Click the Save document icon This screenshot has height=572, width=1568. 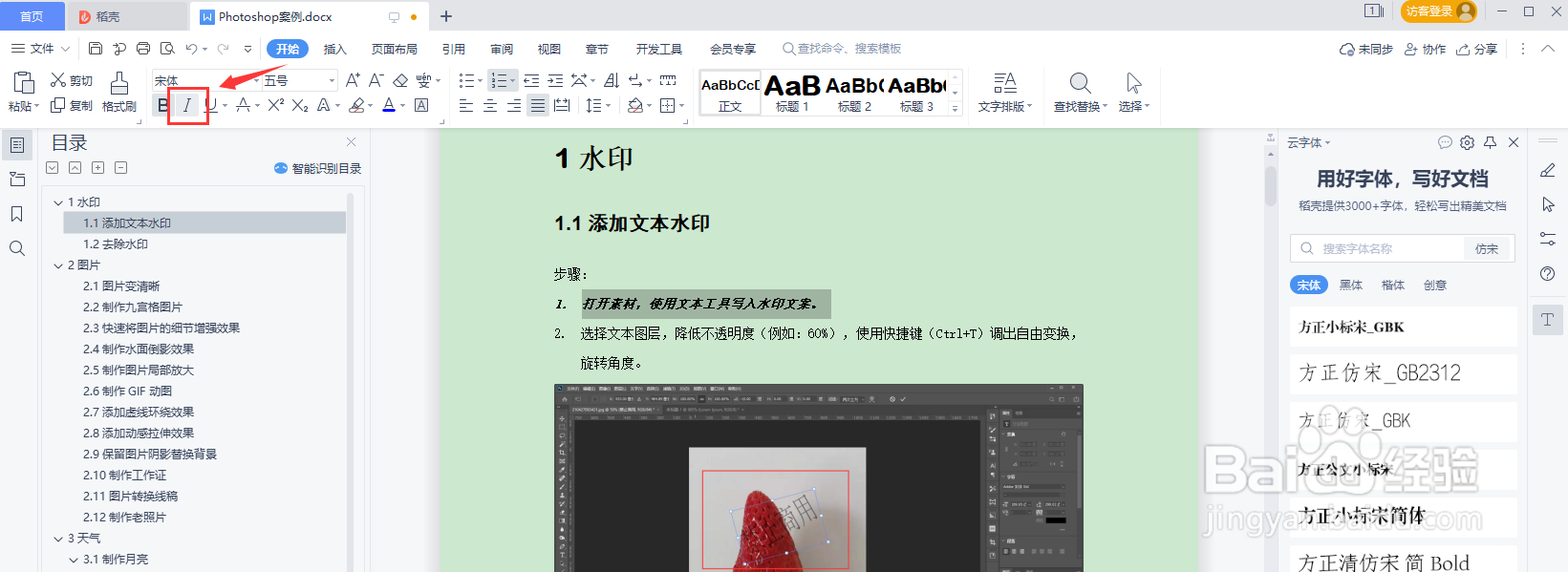[96, 49]
